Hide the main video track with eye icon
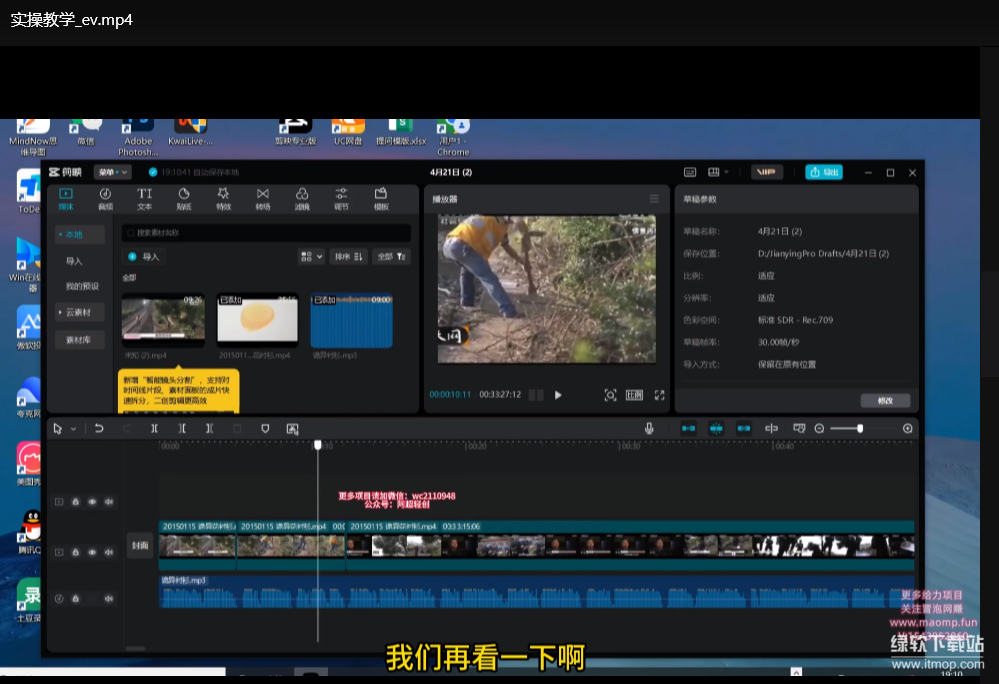Viewport: 999px width, 684px height. pos(92,552)
